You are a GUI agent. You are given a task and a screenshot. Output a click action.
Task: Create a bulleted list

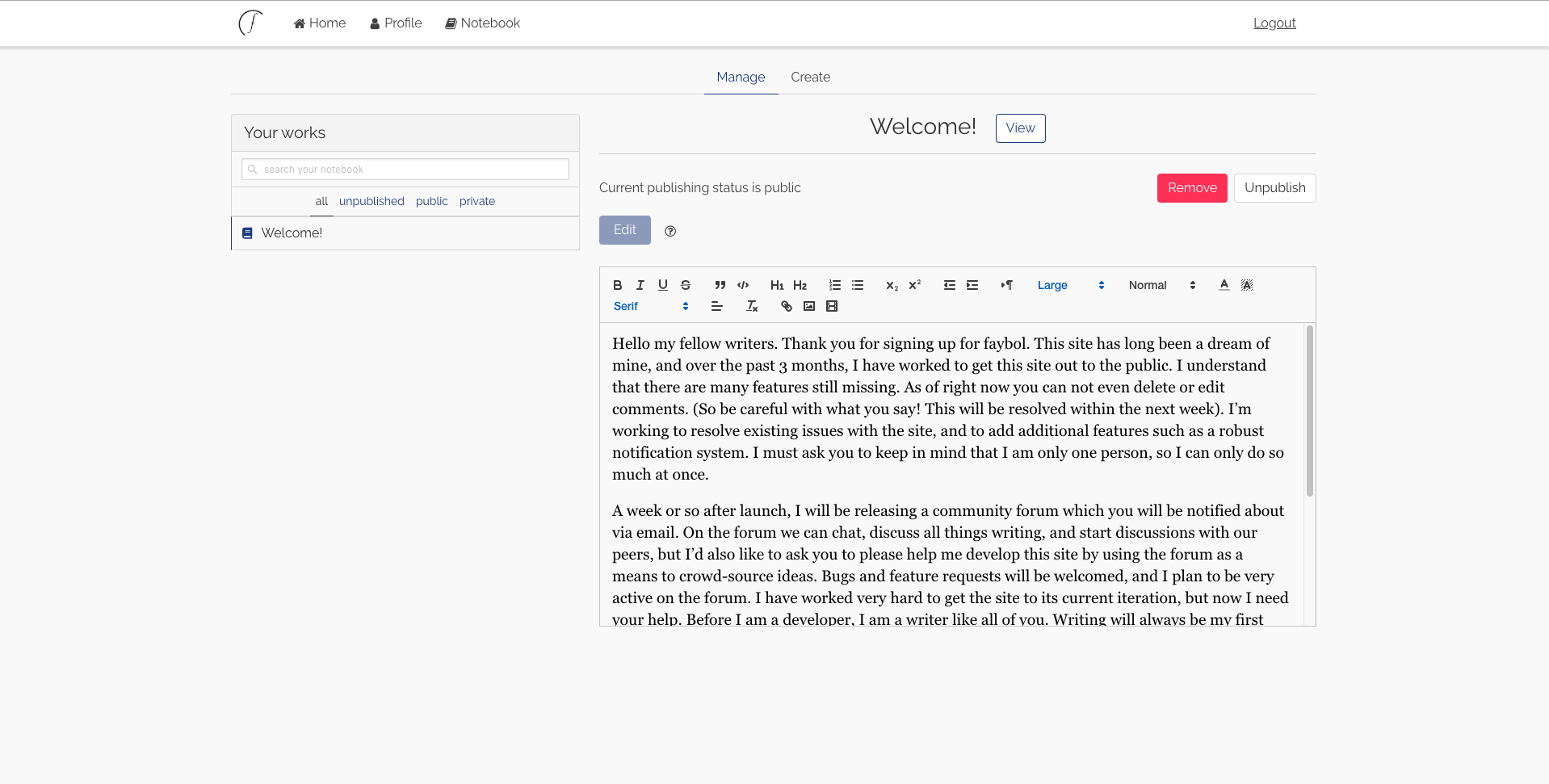coord(858,285)
